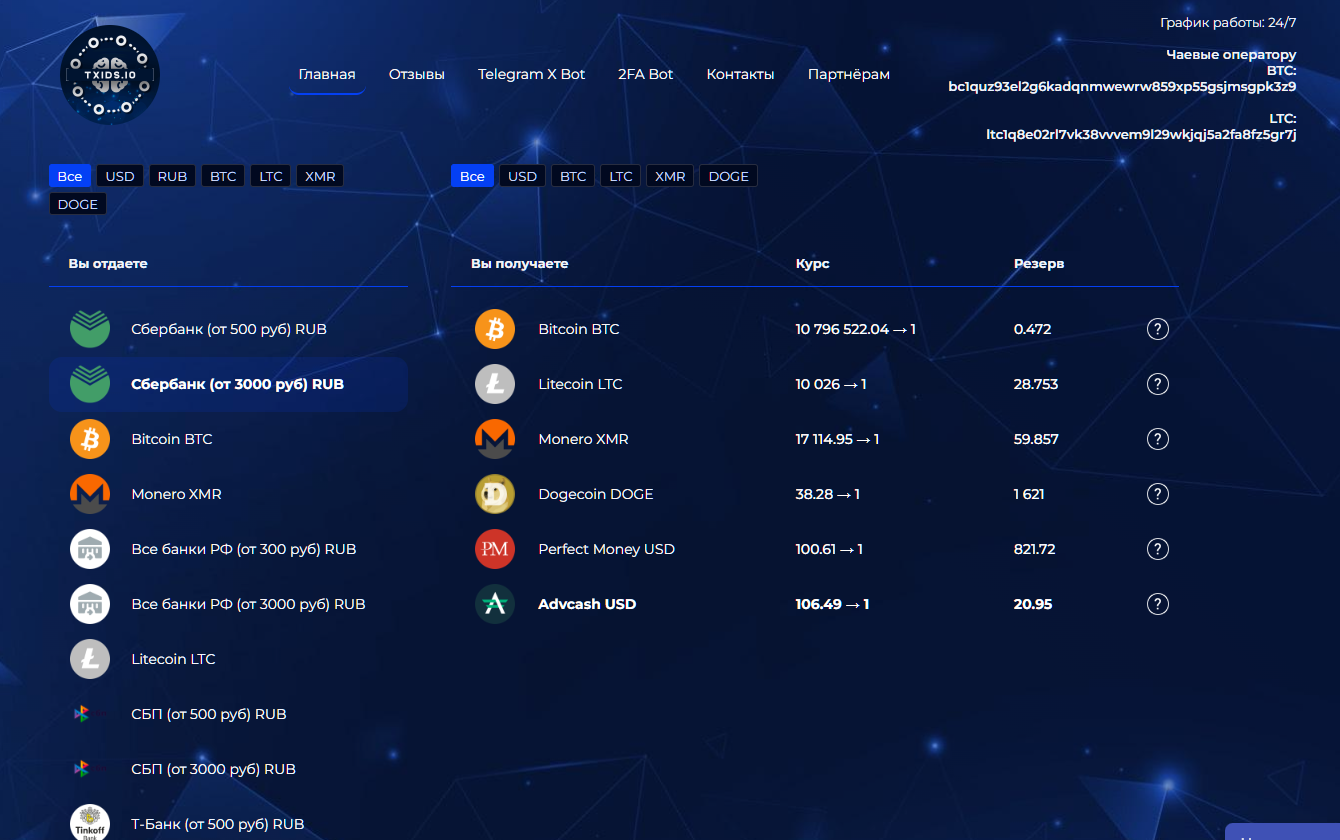Viewport: 1340px width, 840px height.
Task: Open help question mark for Monero XMR row
Action: [x=1158, y=439]
